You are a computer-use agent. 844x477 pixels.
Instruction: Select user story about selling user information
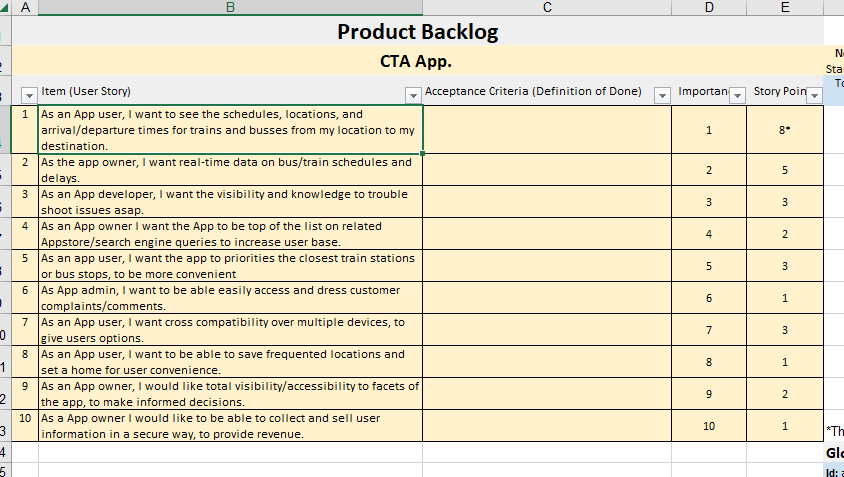coord(230,425)
